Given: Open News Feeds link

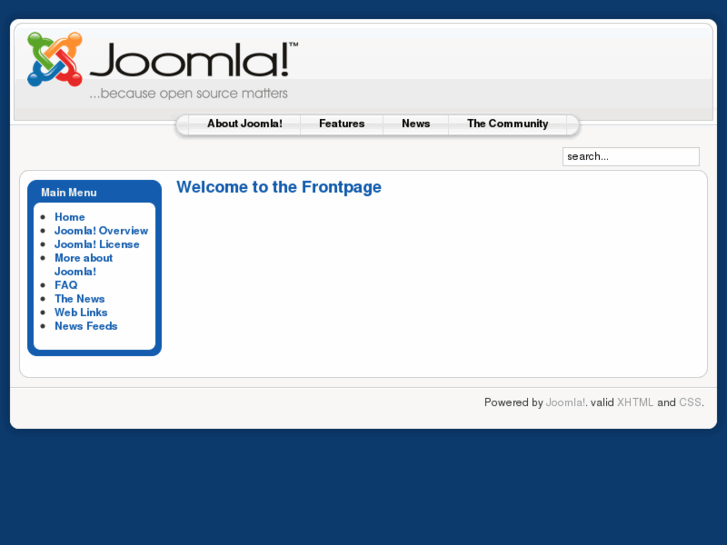Looking at the screenshot, I should [x=86, y=326].
